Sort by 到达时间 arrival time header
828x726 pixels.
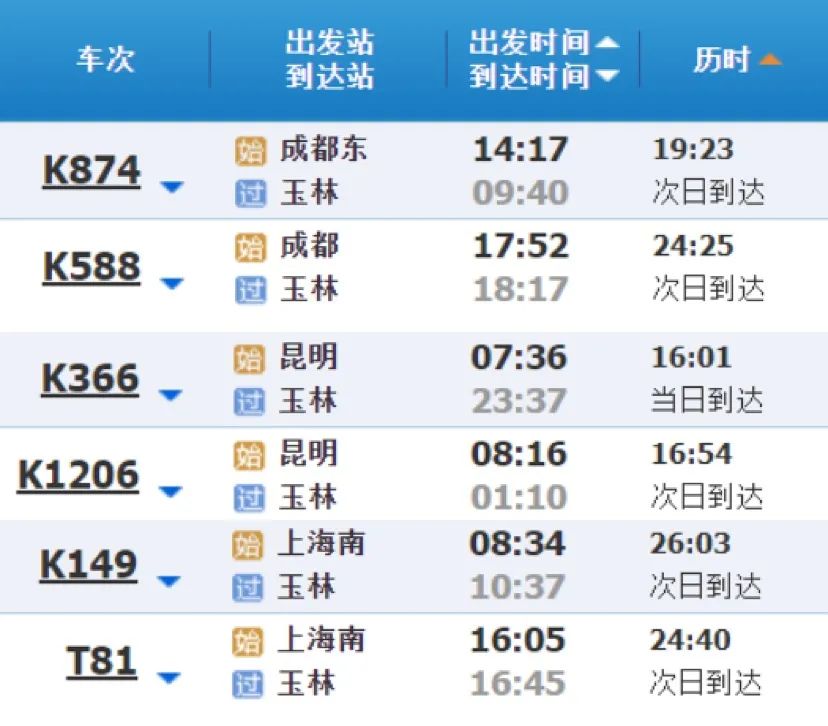(544, 76)
